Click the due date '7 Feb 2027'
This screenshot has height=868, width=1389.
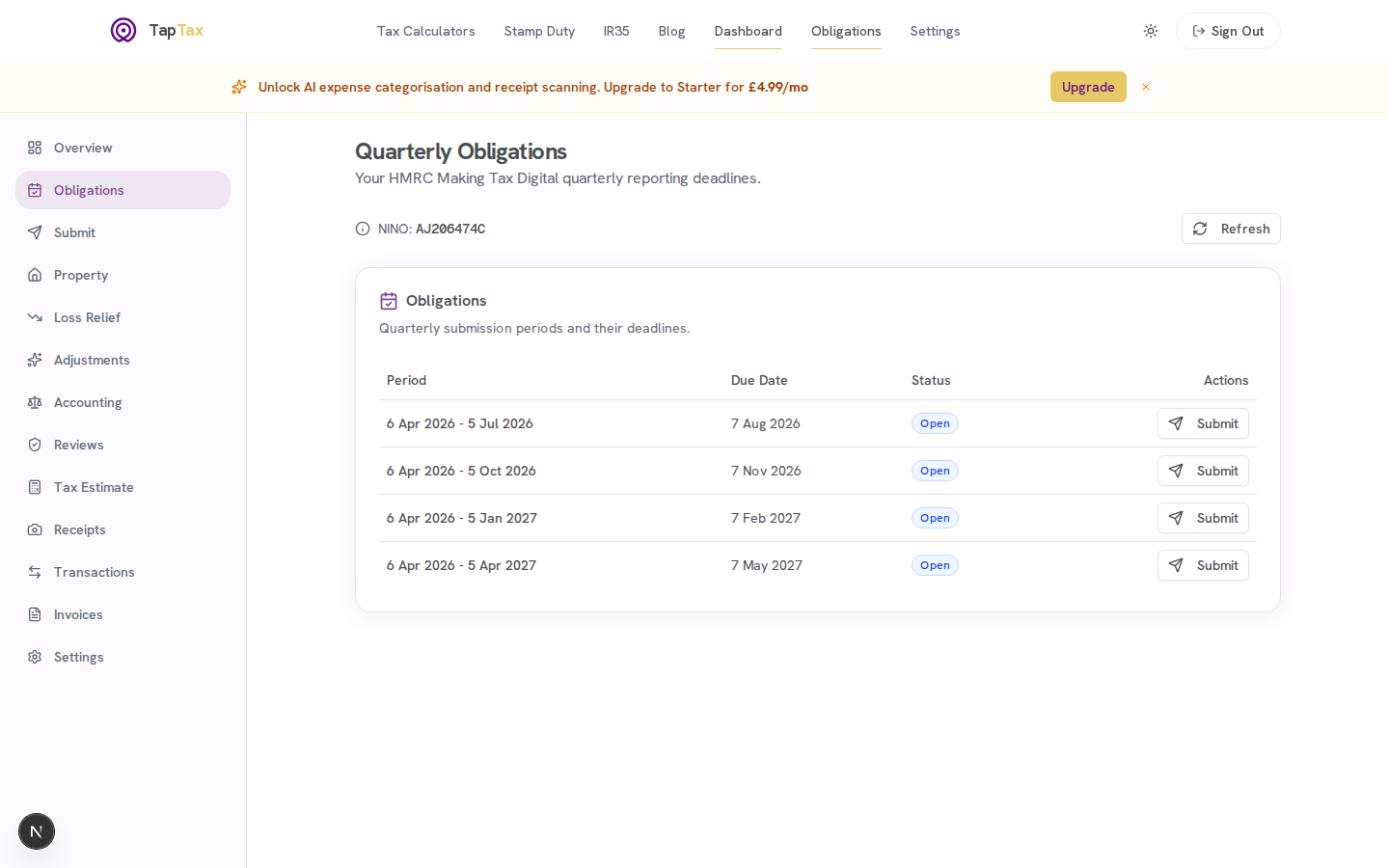pos(766,518)
